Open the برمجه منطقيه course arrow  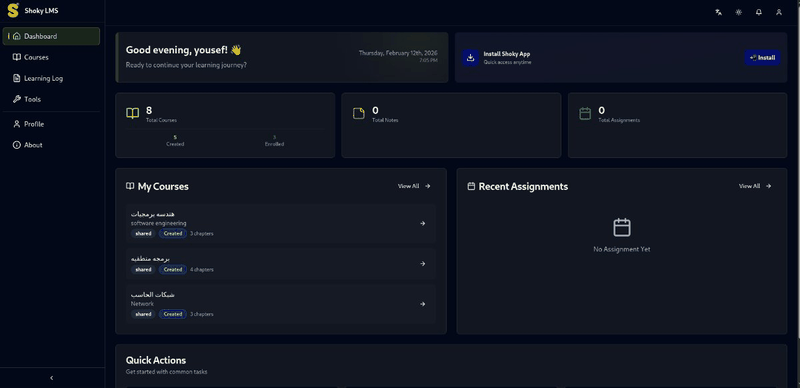422,263
